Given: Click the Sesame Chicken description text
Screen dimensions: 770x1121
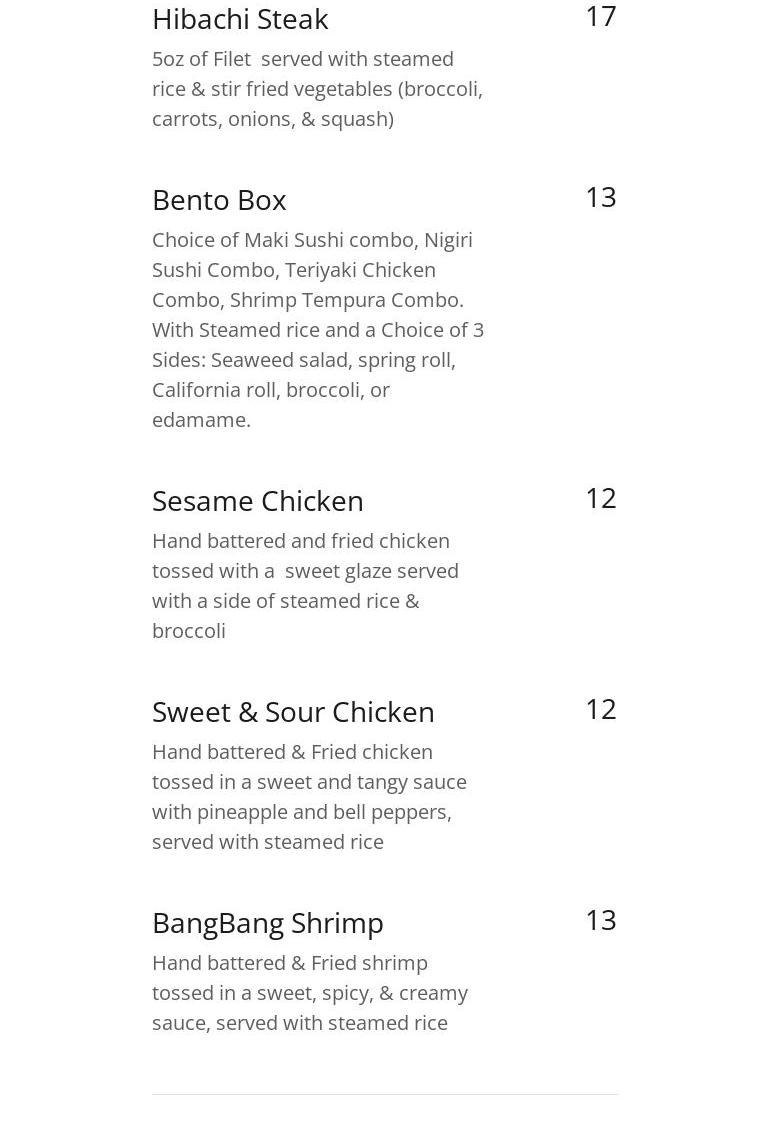Looking at the screenshot, I should (x=305, y=585).
